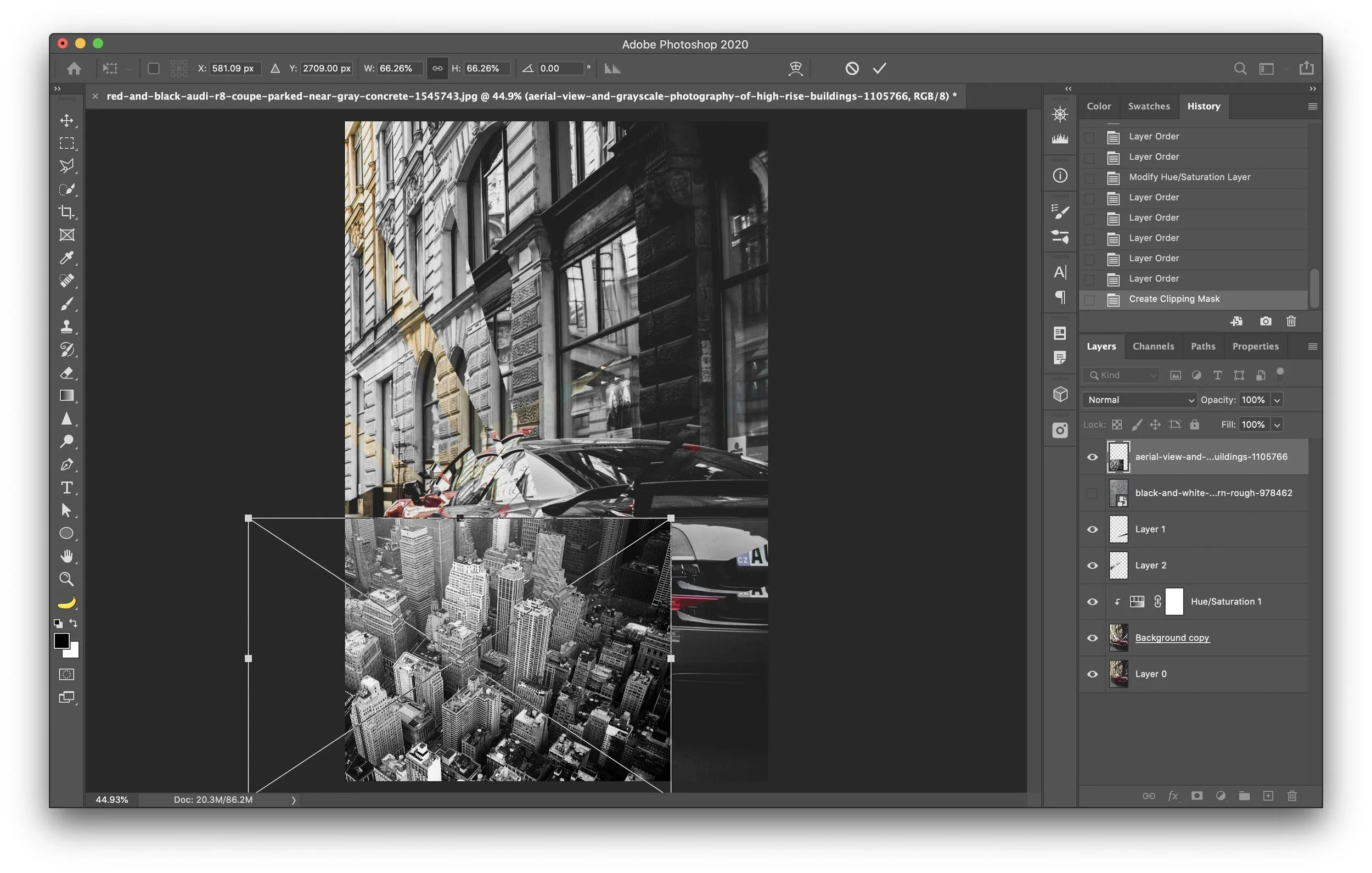
Task: Create new snapshot with the camera icon
Action: (x=1265, y=321)
